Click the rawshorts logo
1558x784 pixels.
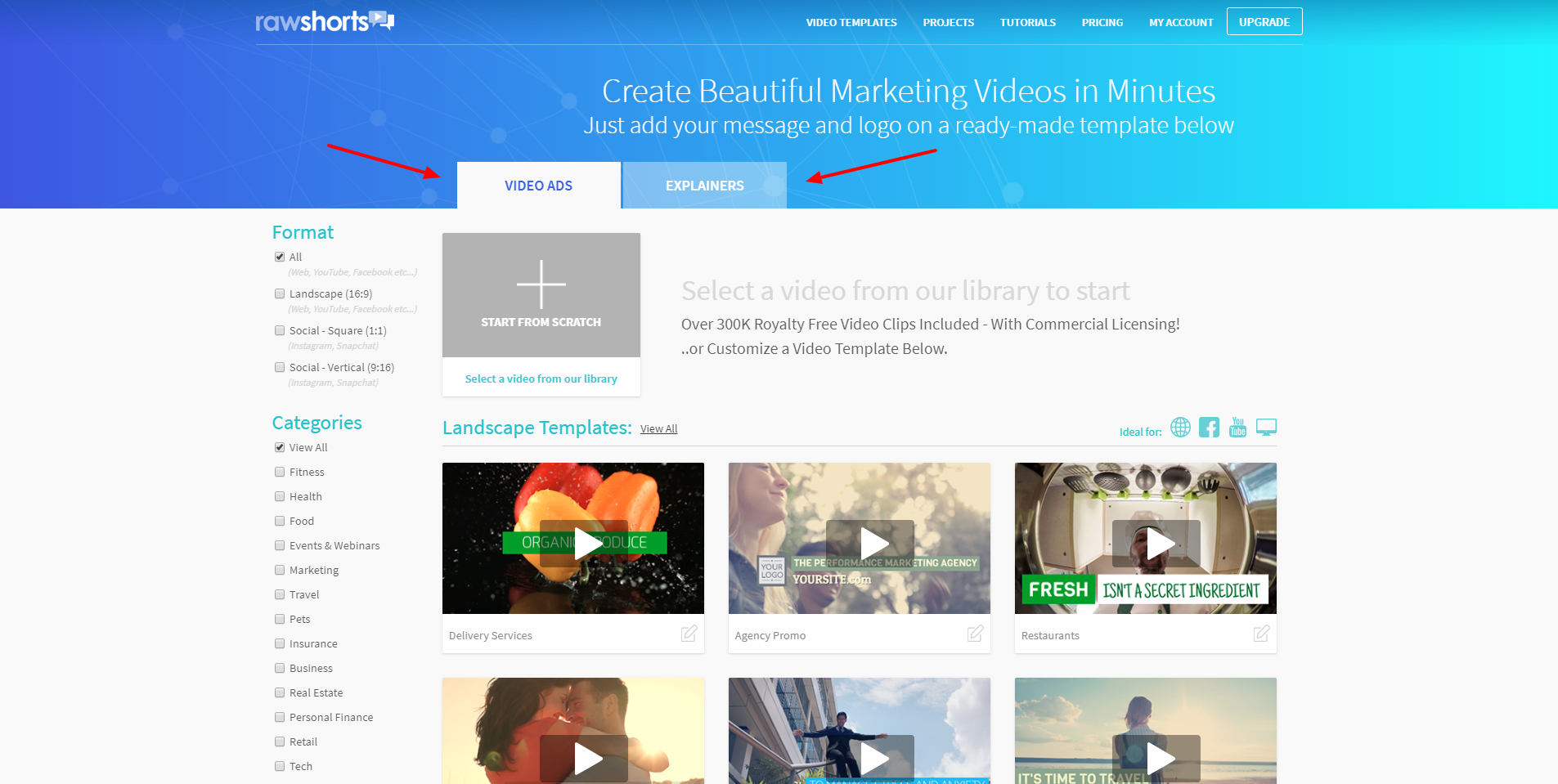pos(325,20)
